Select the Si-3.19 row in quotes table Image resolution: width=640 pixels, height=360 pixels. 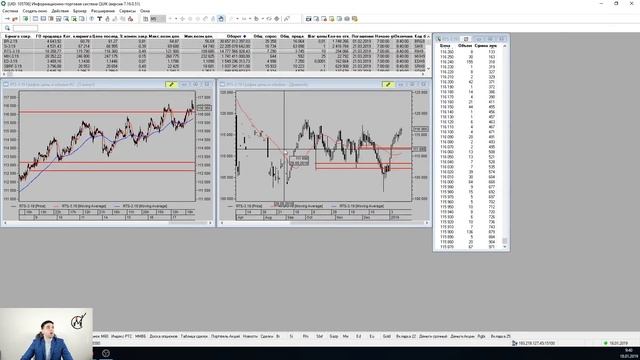(x=214, y=47)
